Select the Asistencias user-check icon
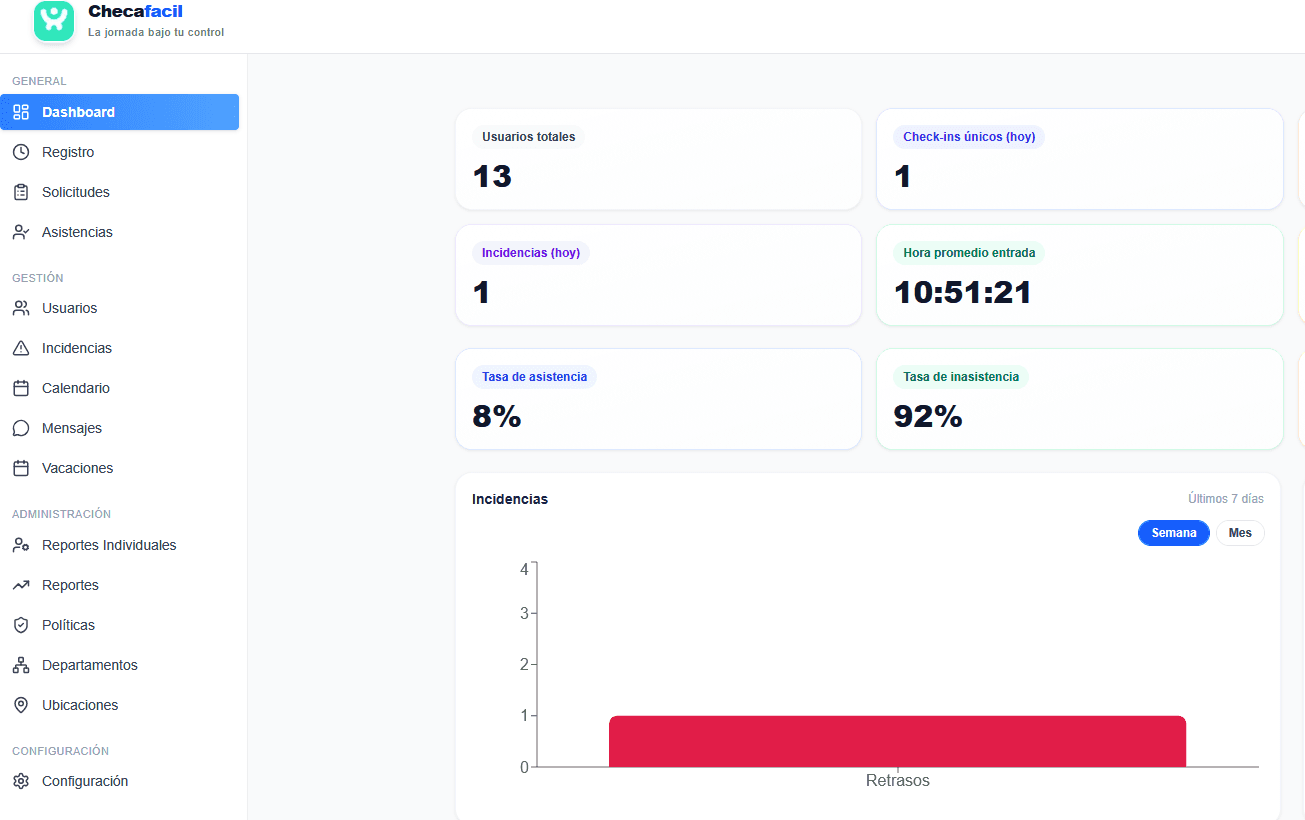 [x=21, y=232]
